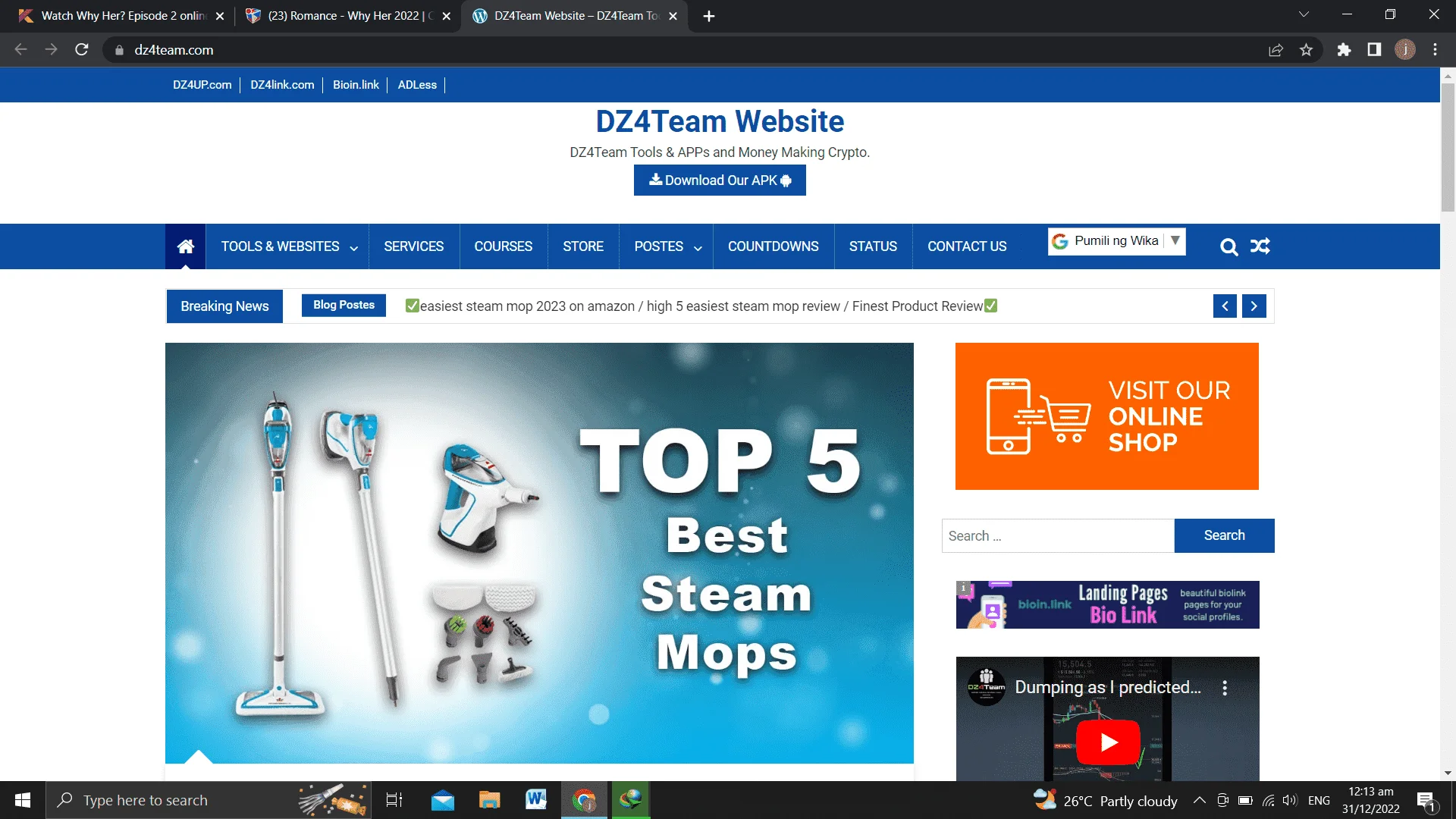
Task: Open the Chrome tab search chevron
Action: (x=1304, y=15)
